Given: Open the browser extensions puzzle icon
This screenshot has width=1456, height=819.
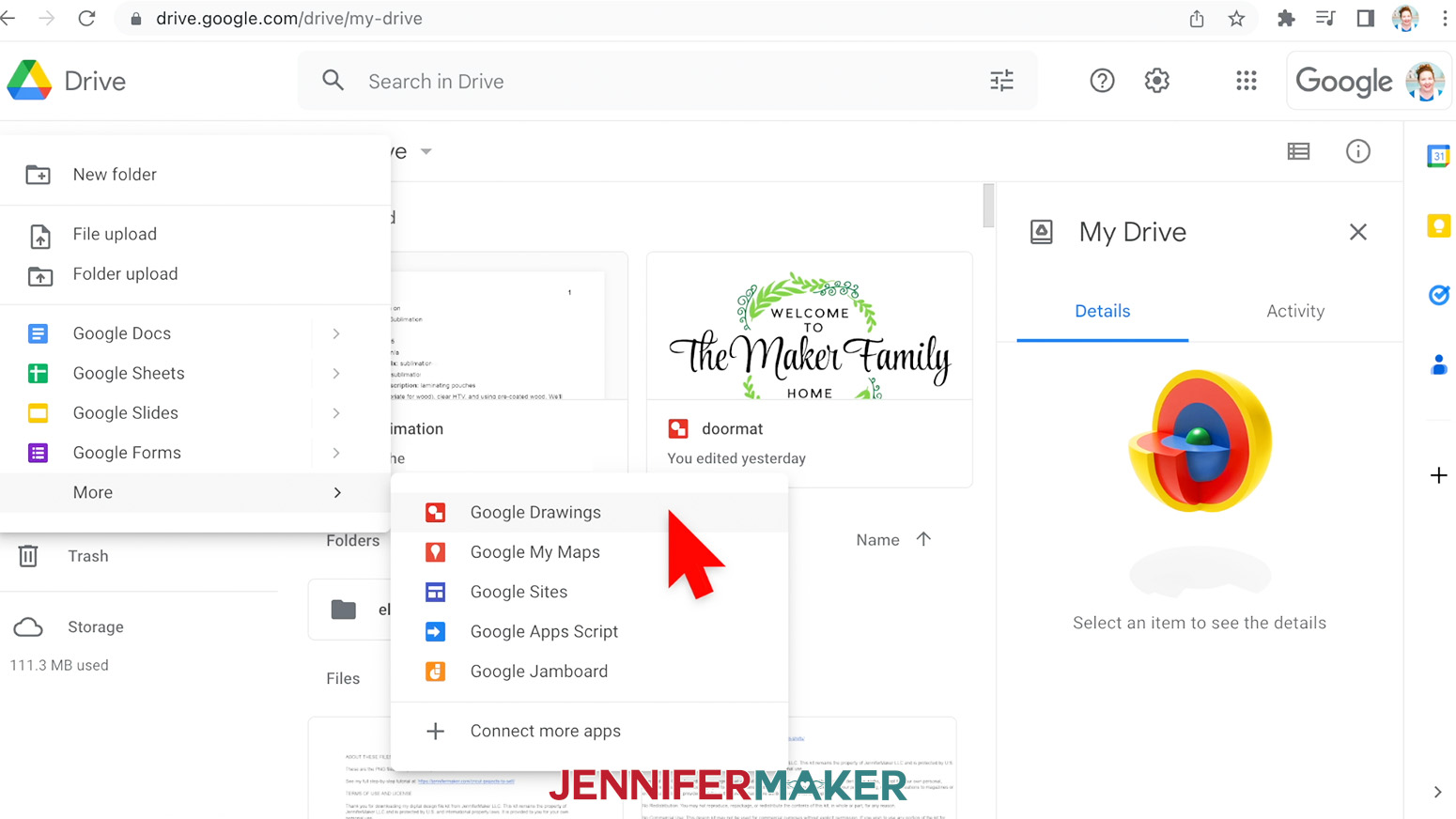Looking at the screenshot, I should 1286,19.
